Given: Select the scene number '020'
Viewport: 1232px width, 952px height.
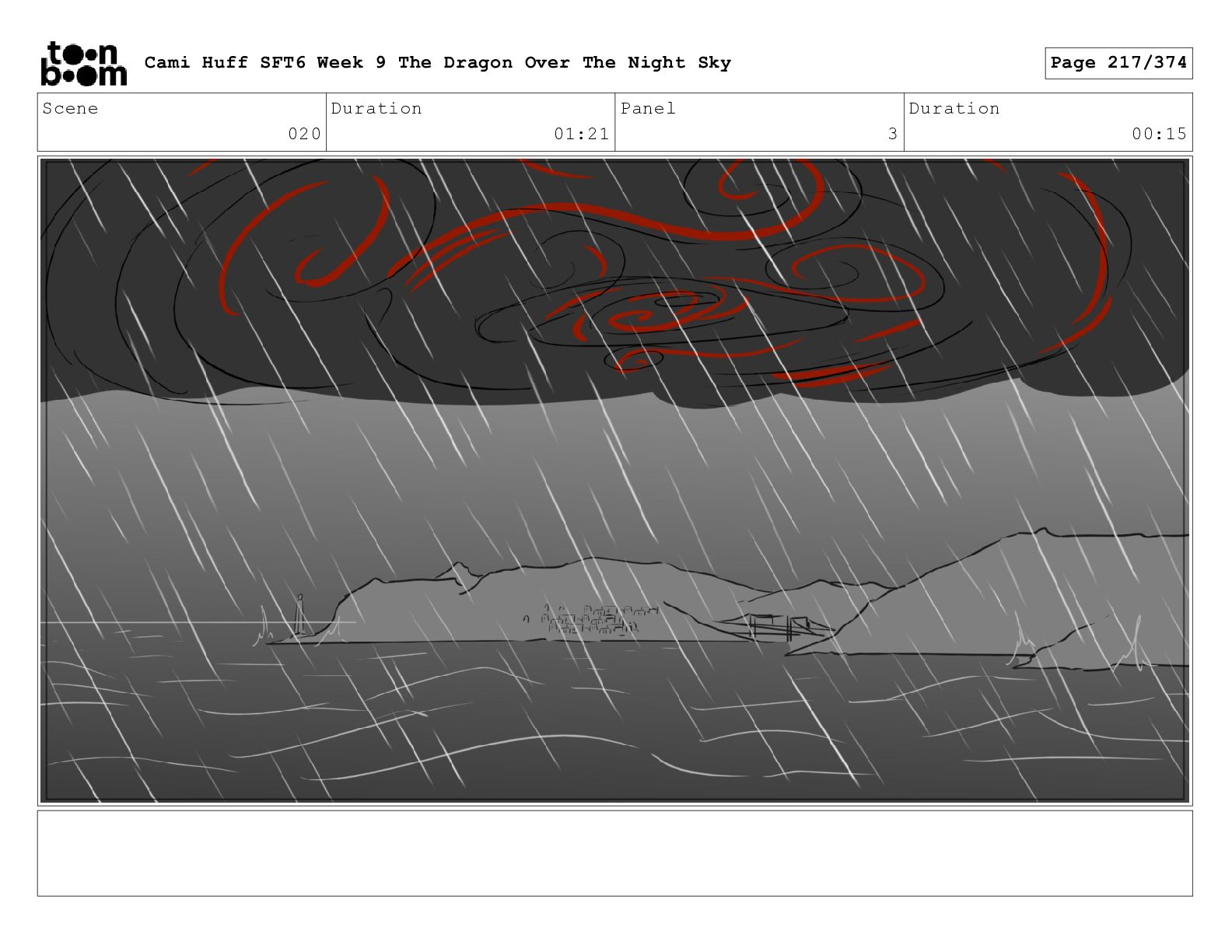Looking at the screenshot, I should [x=305, y=134].
